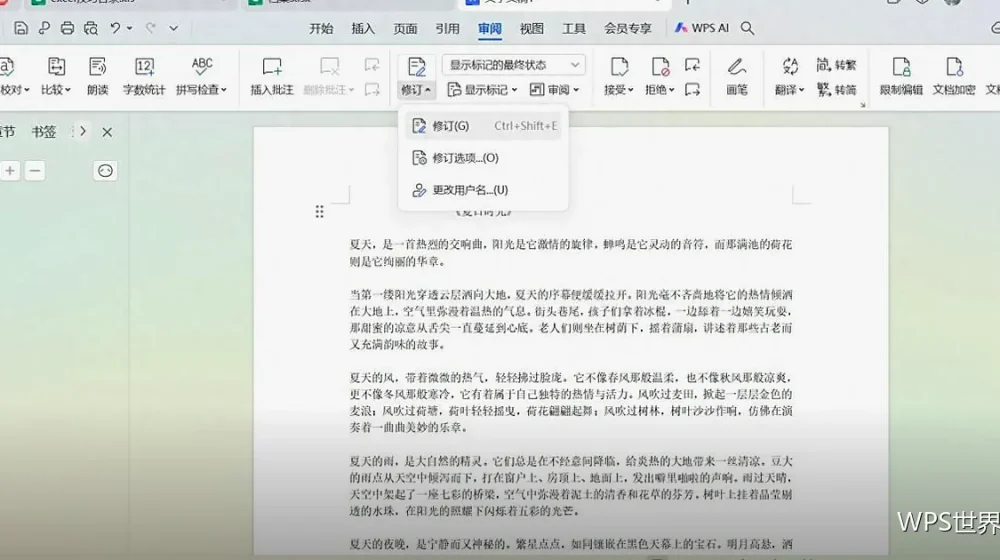Click paragraph starting 夏天的夜晚，是宁静而又神秘的

point(571,544)
